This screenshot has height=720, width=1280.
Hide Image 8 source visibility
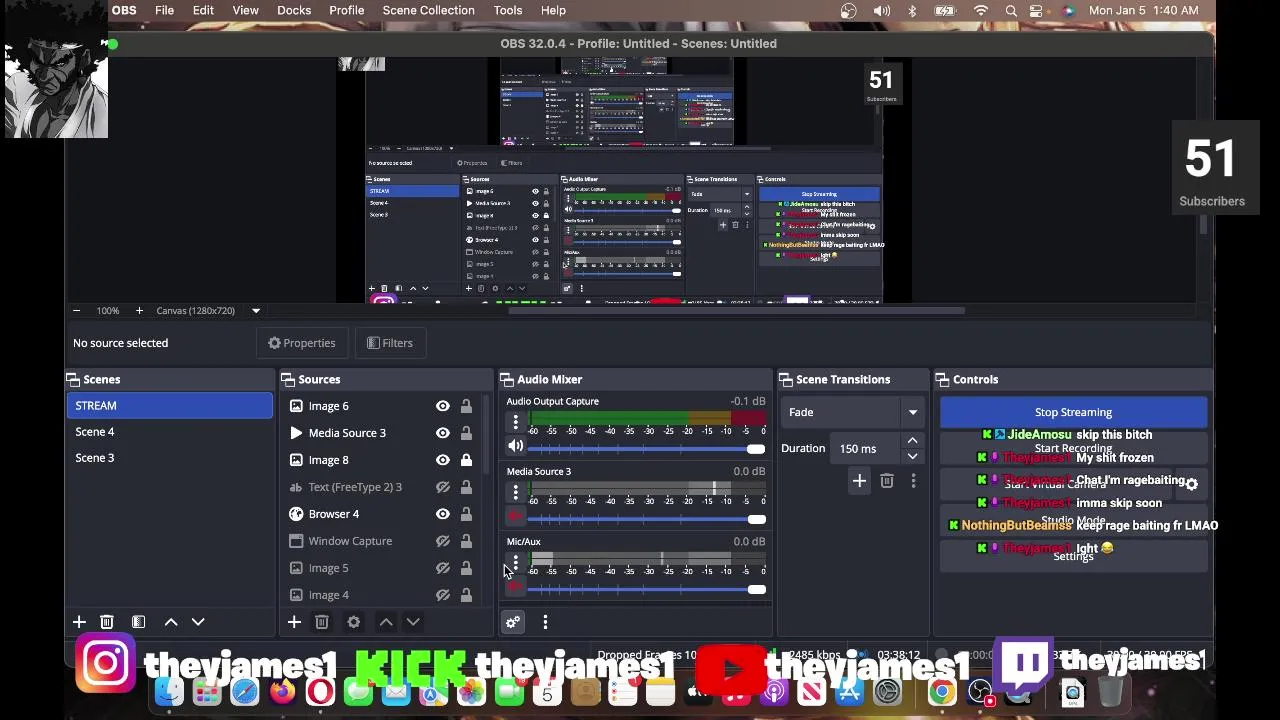(442, 460)
